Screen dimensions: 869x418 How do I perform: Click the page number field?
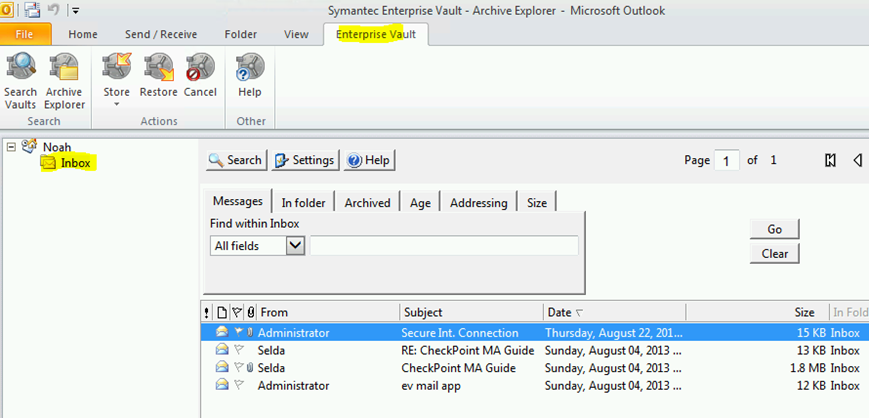point(727,161)
